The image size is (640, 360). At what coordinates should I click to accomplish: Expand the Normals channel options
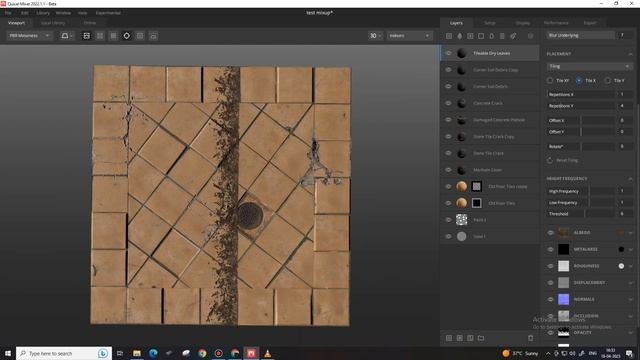[631, 299]
